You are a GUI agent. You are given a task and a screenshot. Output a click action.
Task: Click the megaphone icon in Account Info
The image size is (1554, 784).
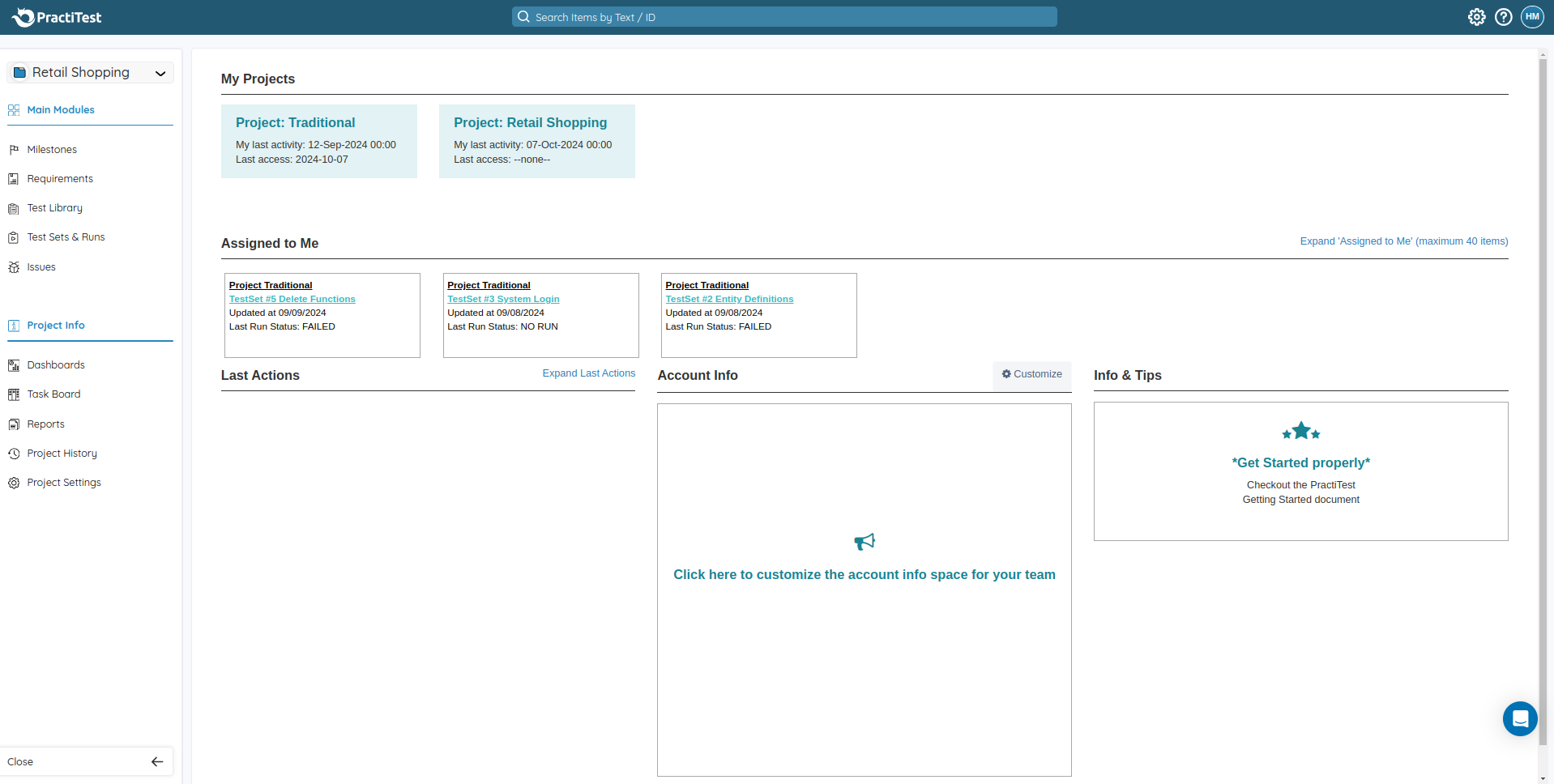[864, 542]
